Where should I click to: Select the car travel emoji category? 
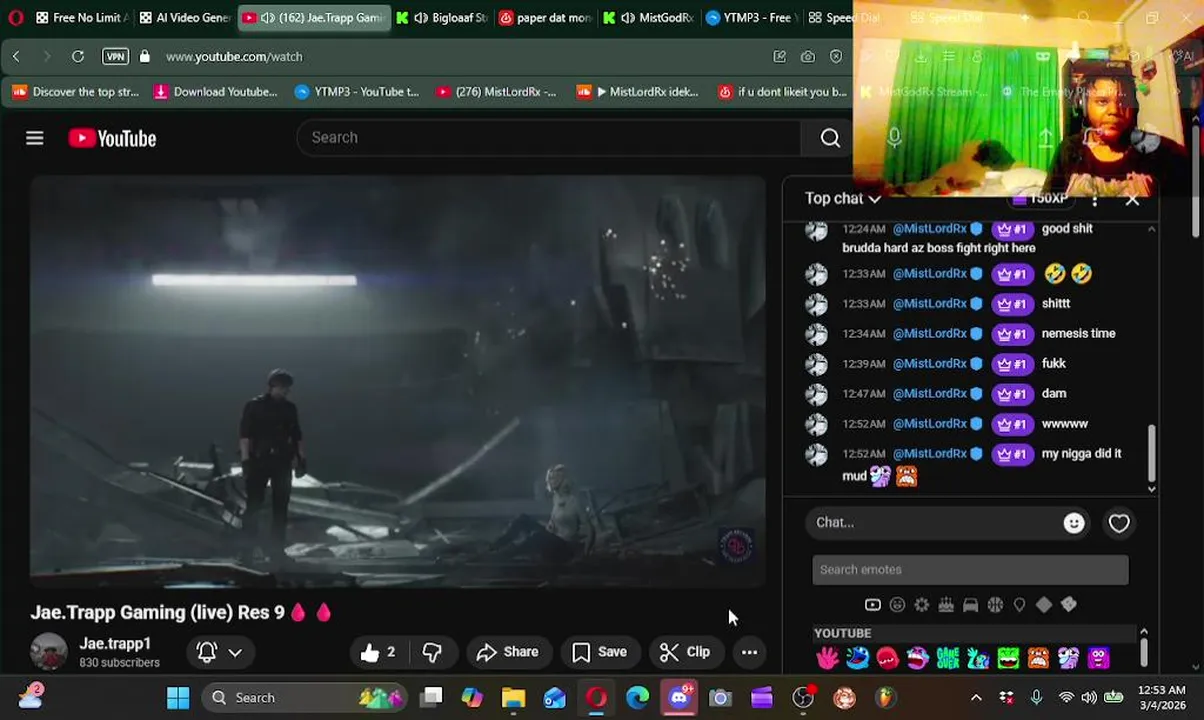click(x=970, y=605)
